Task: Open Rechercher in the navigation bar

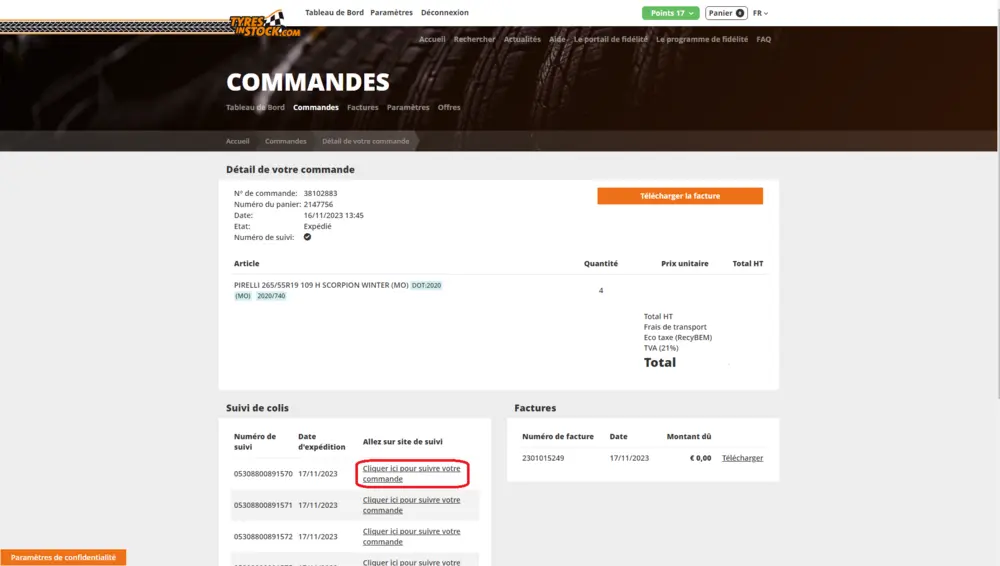Action: (x=474, y=39)
